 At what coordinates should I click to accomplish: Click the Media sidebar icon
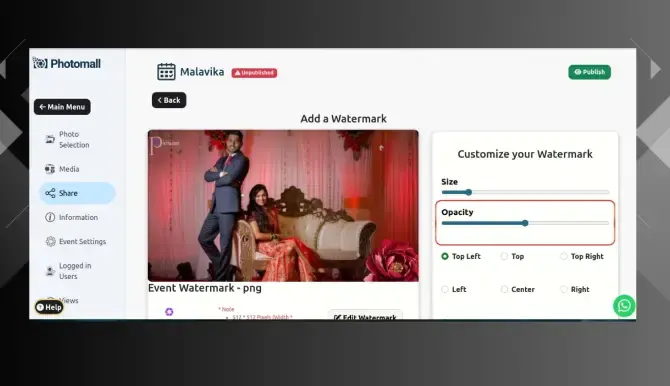pos(50,169)
